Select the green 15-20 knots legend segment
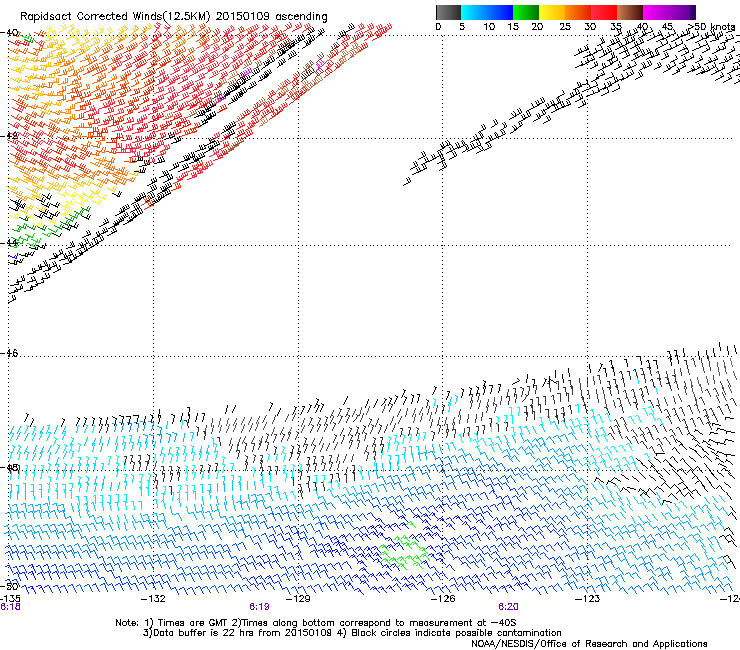Viewport: 740px width, 650px height. [526, 12]
